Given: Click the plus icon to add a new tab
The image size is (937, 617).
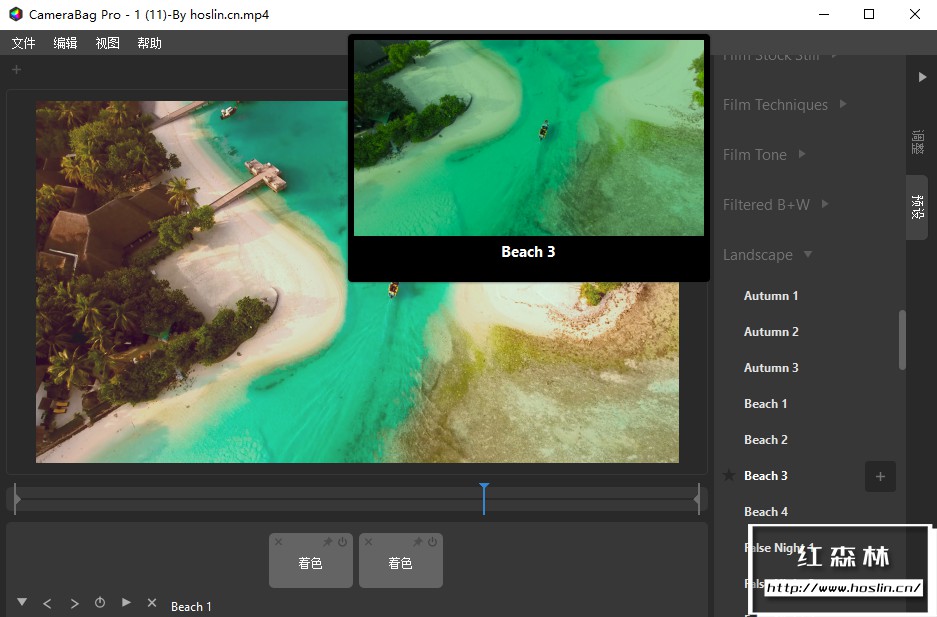Looking at the screenshot, I should click(x=16, y=70).
